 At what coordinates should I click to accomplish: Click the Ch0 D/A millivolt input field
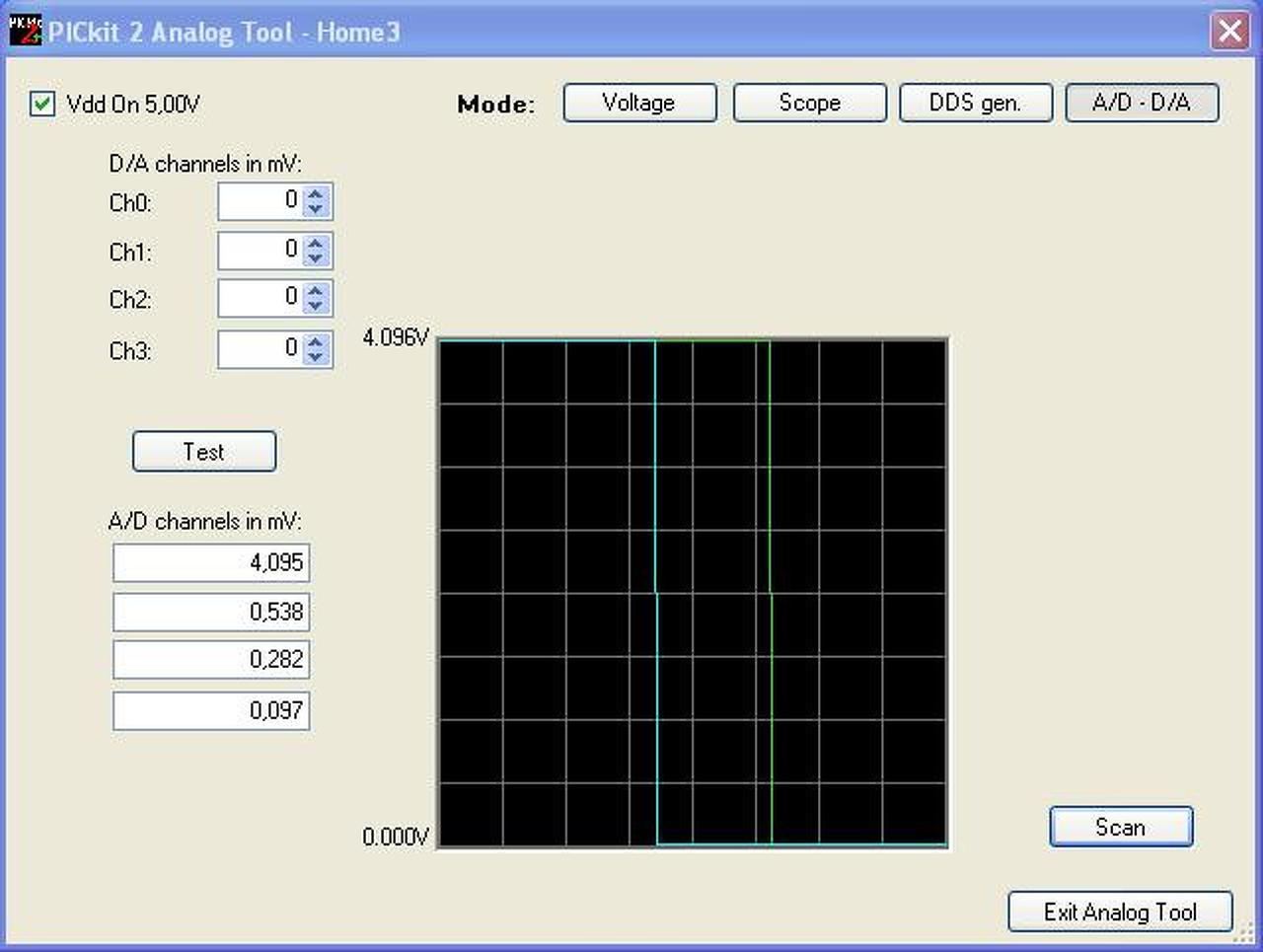(260, 201)
